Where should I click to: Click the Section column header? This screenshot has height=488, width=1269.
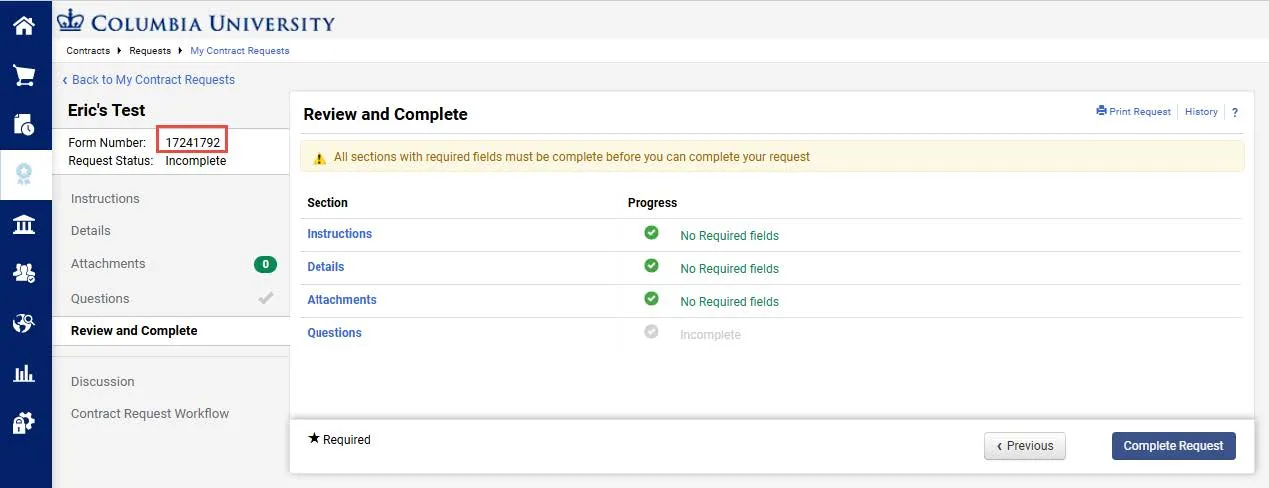click(x=327, y=202)
